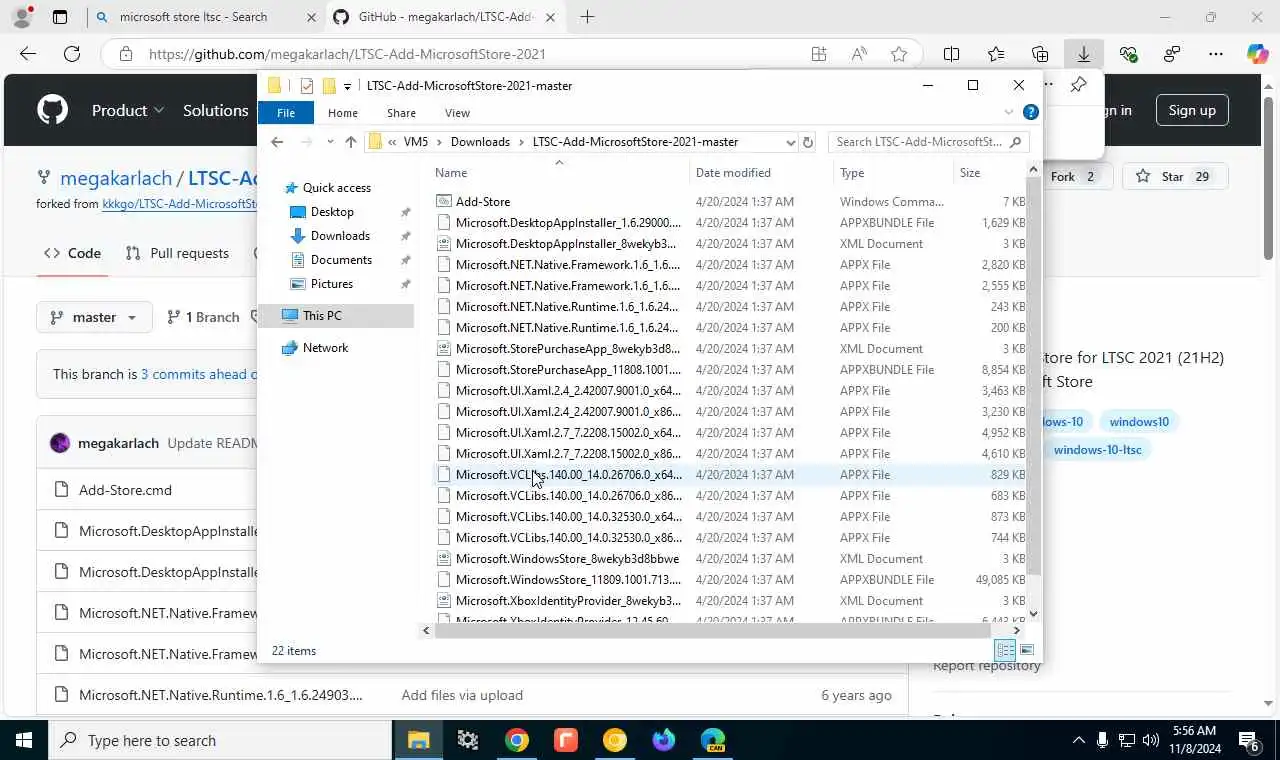Refresh the Explorer address bar
Viewport: 1280px width, 760px height.
click(808, 142)
